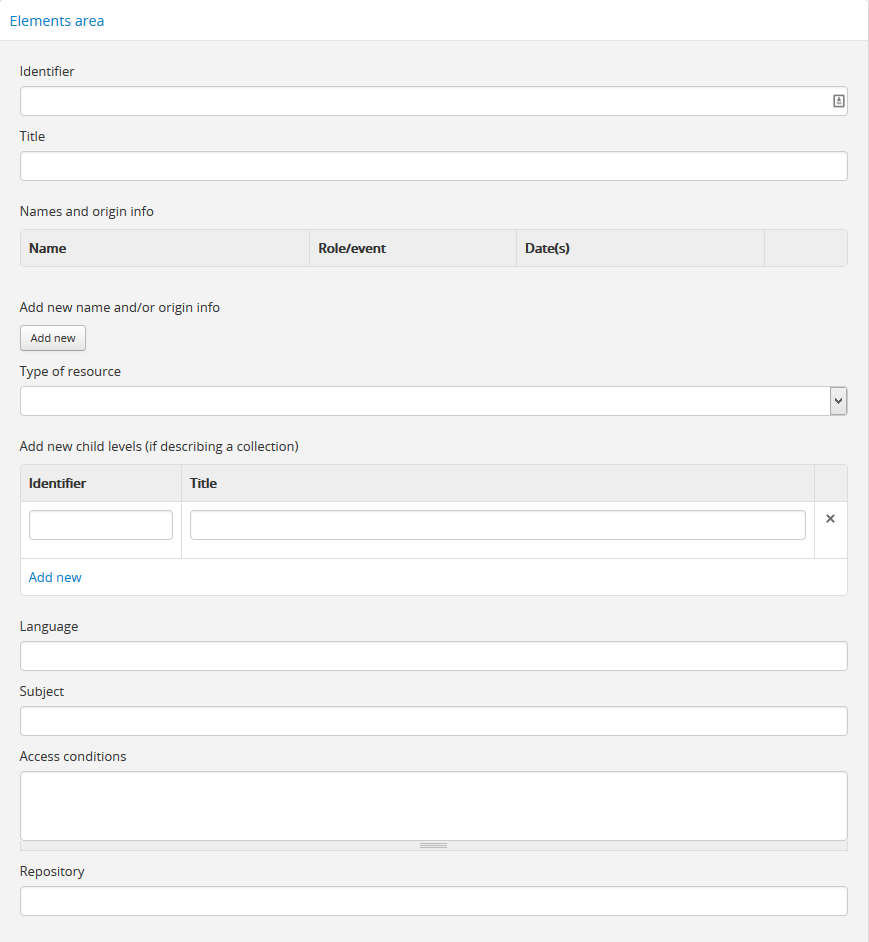Viewport: 869px width, 942px height.
Task: Click the child level Title input box
Action: click(x=497, y=525)
